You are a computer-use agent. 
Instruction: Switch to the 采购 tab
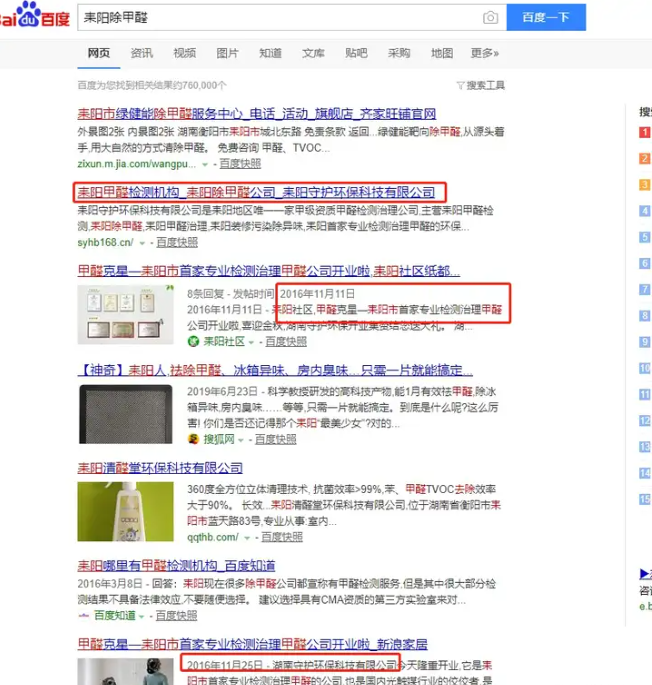399,53
